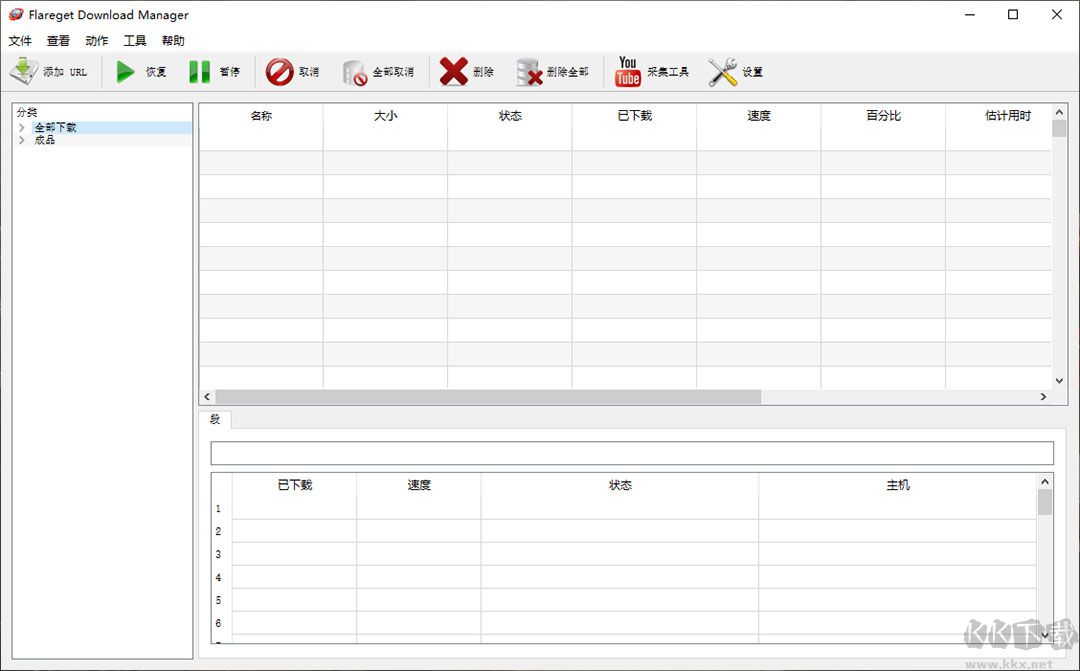Open Settings with the wrench icon

tap(722, 72)
